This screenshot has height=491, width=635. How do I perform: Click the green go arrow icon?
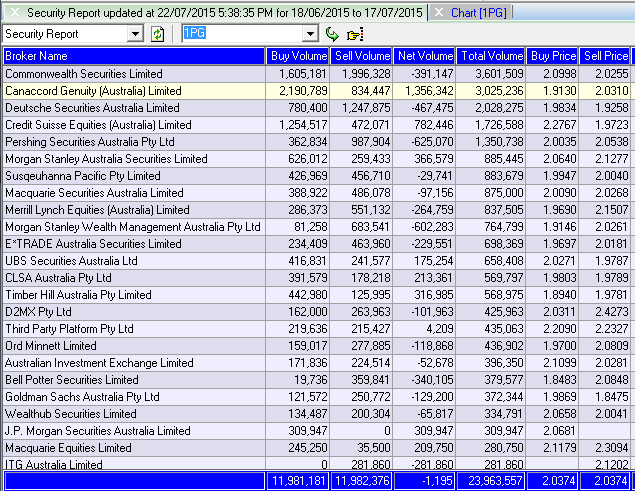[x=332, y=34]
